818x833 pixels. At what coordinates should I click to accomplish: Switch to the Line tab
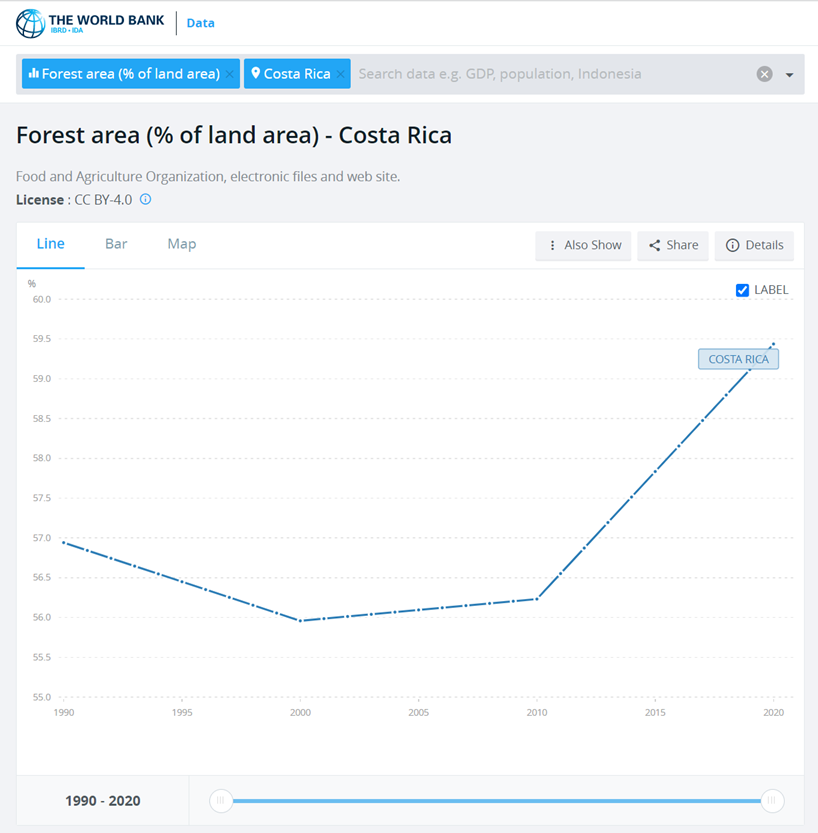coord(50,244)
